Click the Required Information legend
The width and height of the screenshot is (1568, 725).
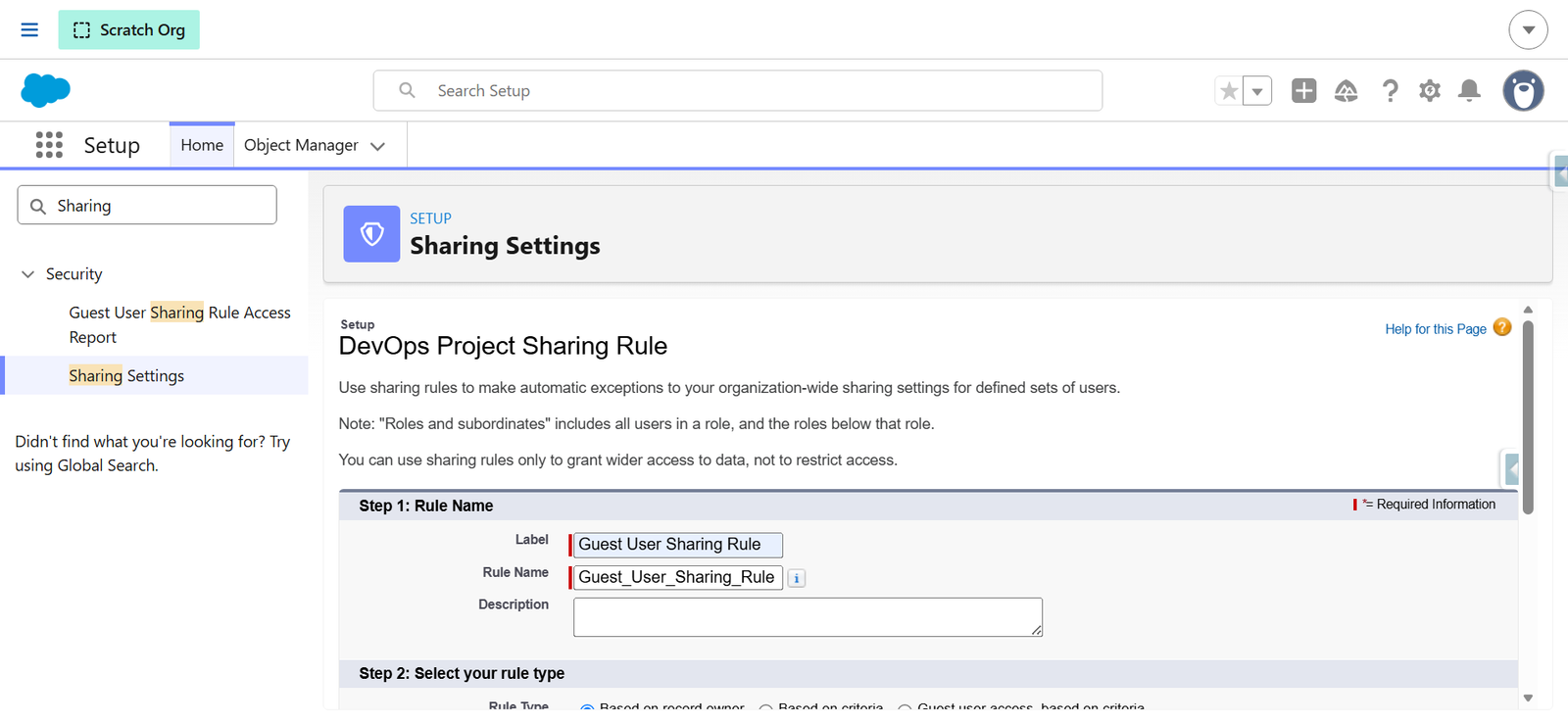[1425, 505]
